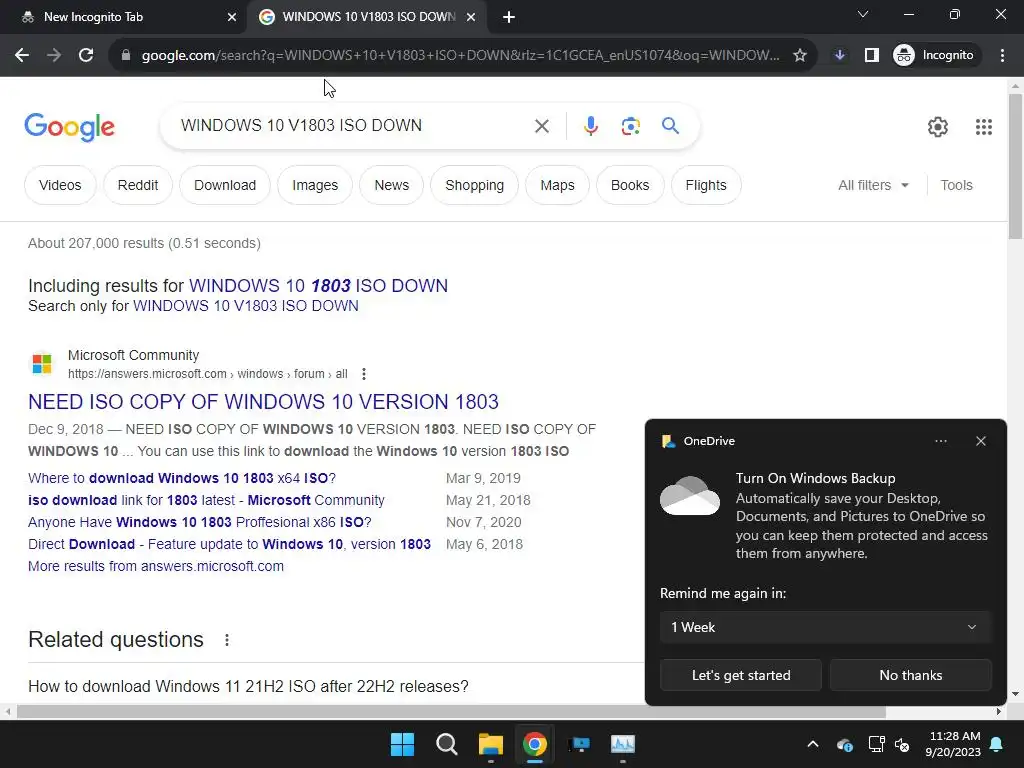This screenshot has height=768, width=1024.
Task: Click the horizontal scrollbar at page bottom
Action: point(451,712)
